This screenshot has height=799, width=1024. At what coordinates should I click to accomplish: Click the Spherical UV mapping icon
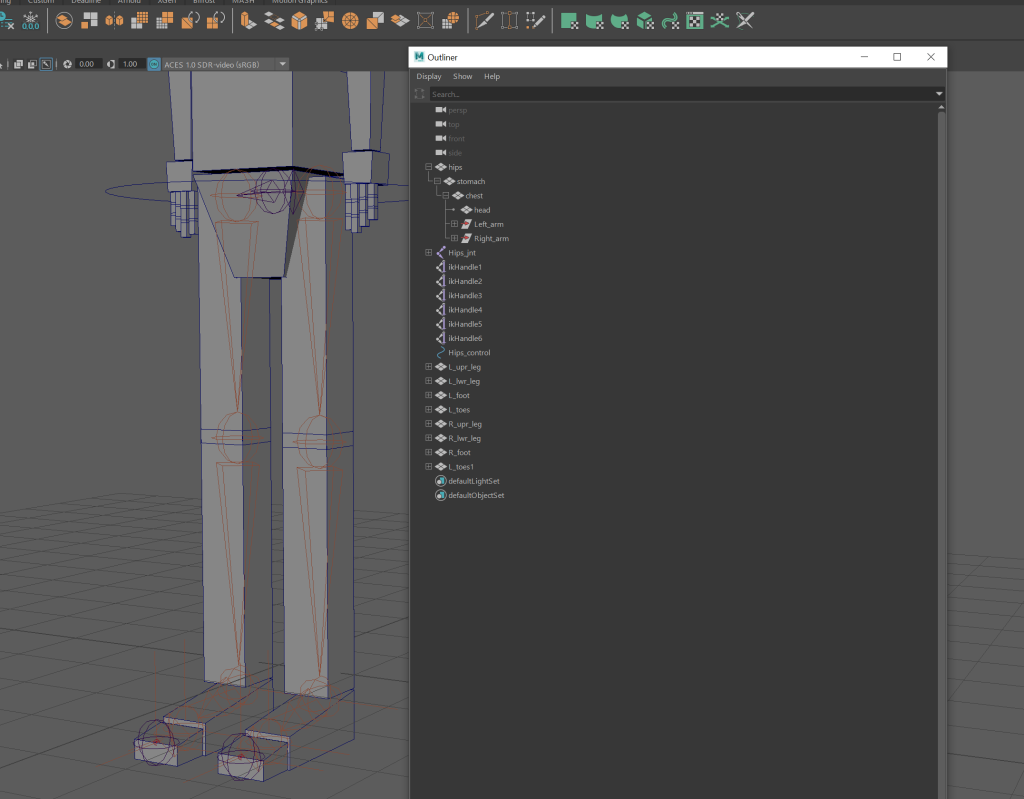point(620,21)
